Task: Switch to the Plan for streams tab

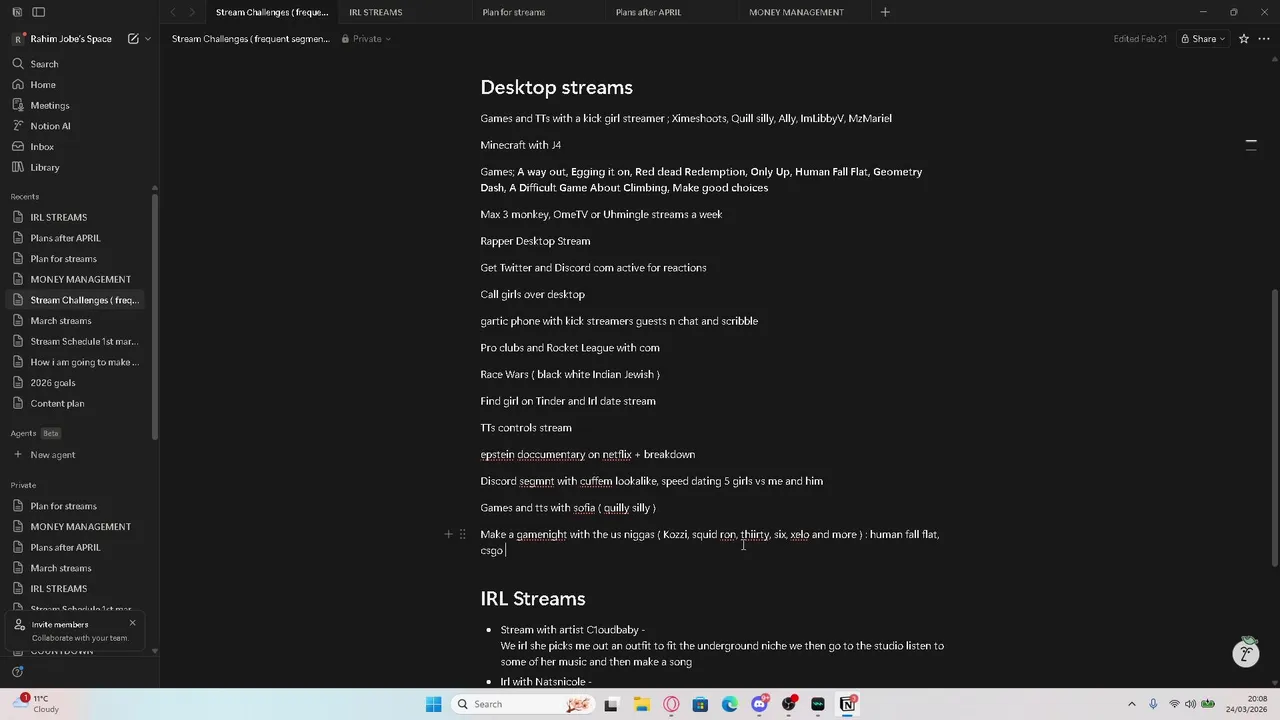Action: click(513, 12)
